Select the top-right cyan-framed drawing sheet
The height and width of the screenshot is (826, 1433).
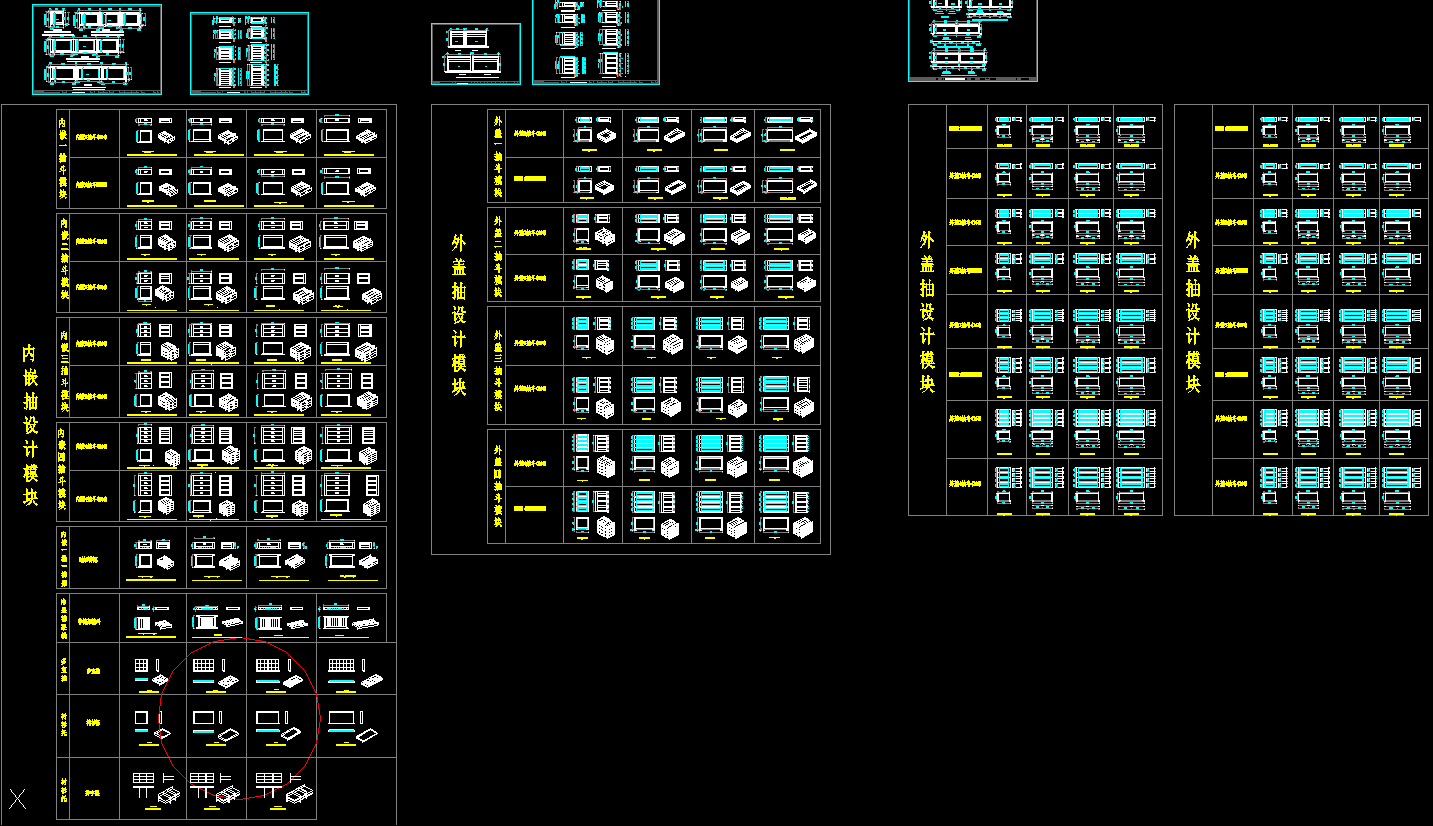tap(972, 40)
